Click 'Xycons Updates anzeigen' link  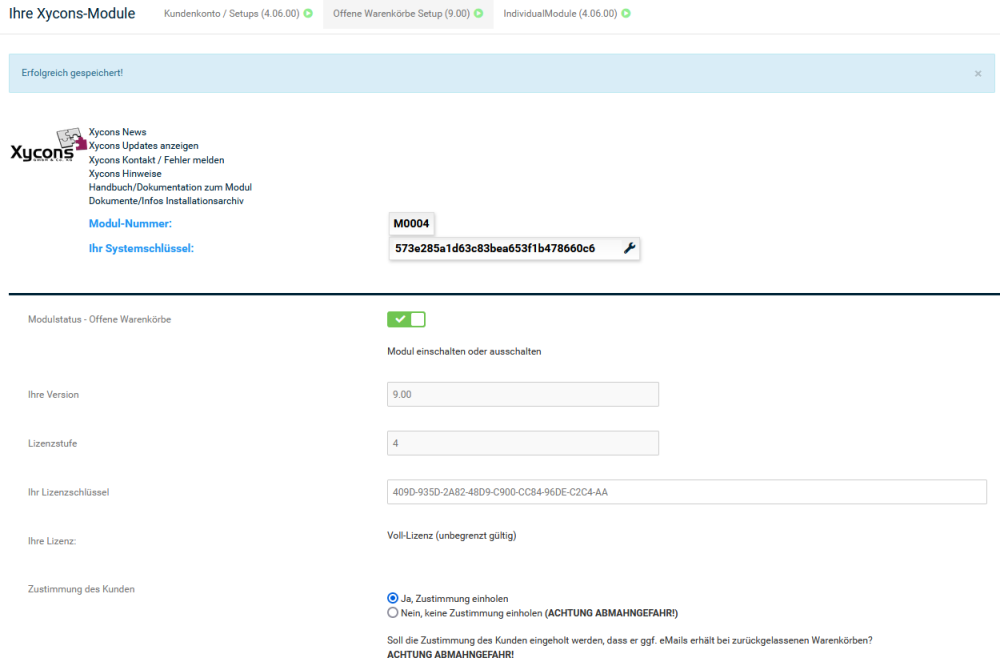pos(143,146)
